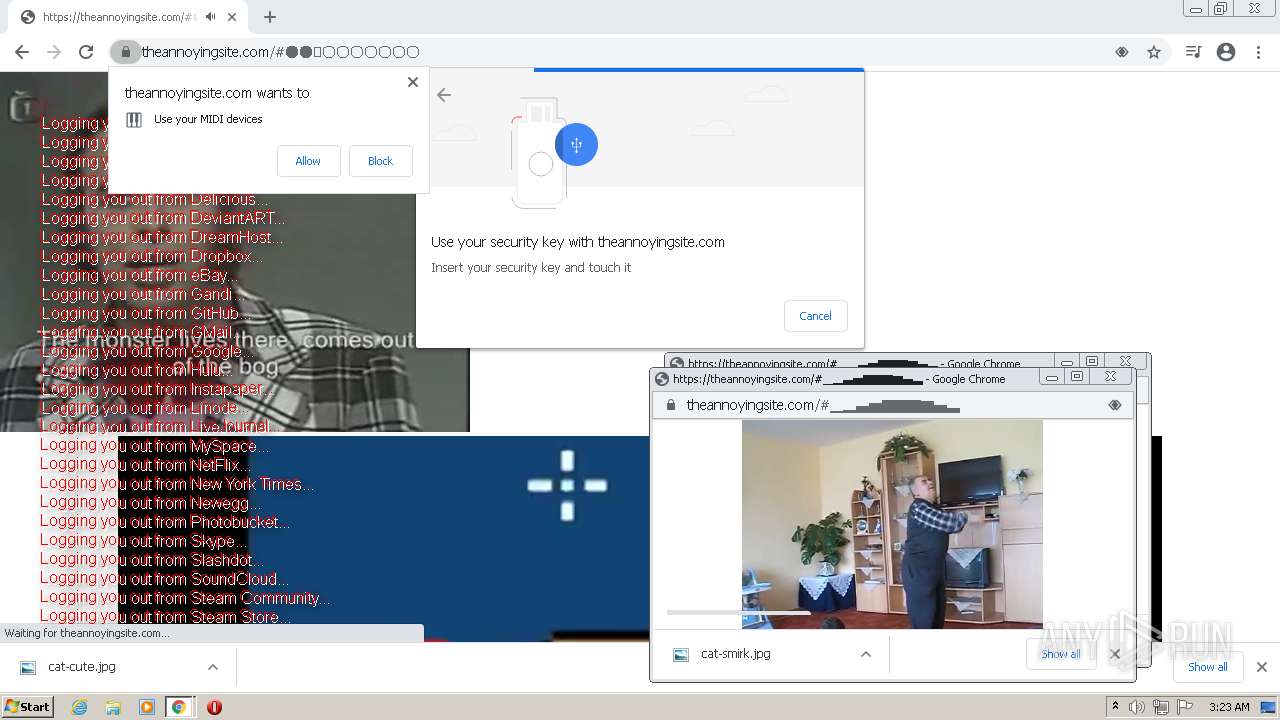Open Action Center flag icon
Image resolution: width=1280 pixels, height=720 pixels.
tap(1184, 707)
